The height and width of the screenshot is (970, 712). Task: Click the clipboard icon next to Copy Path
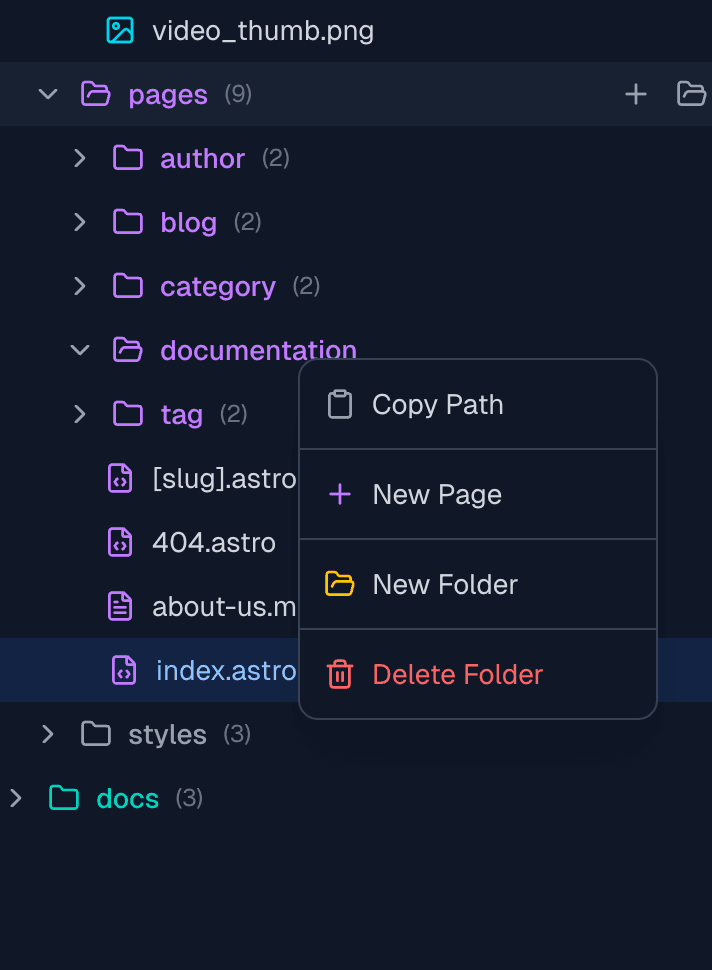[340, 404]
